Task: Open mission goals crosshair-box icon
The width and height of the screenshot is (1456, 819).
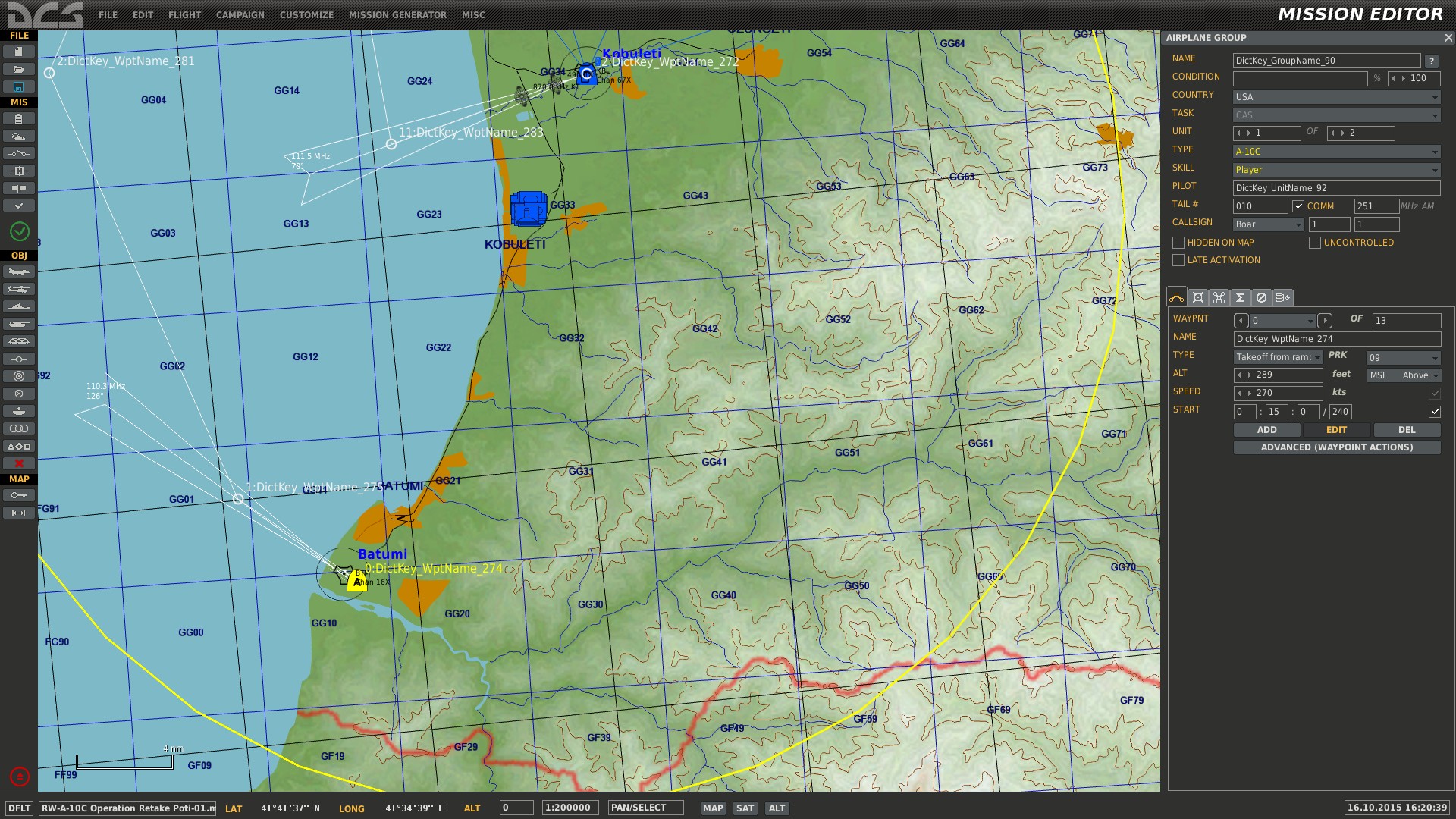Action: click(19, 171)
